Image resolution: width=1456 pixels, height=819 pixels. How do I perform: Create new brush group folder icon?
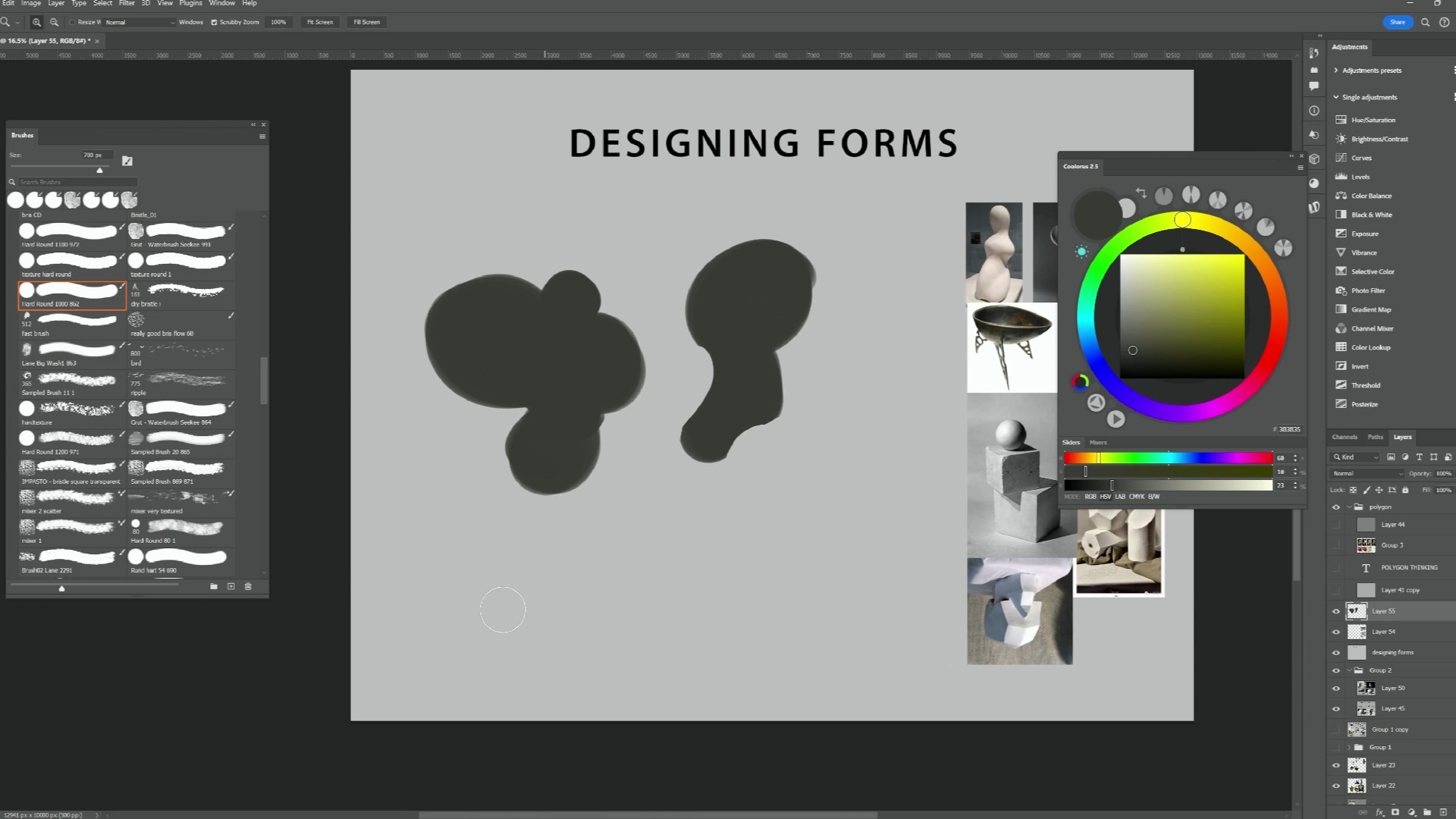[214, 586]
